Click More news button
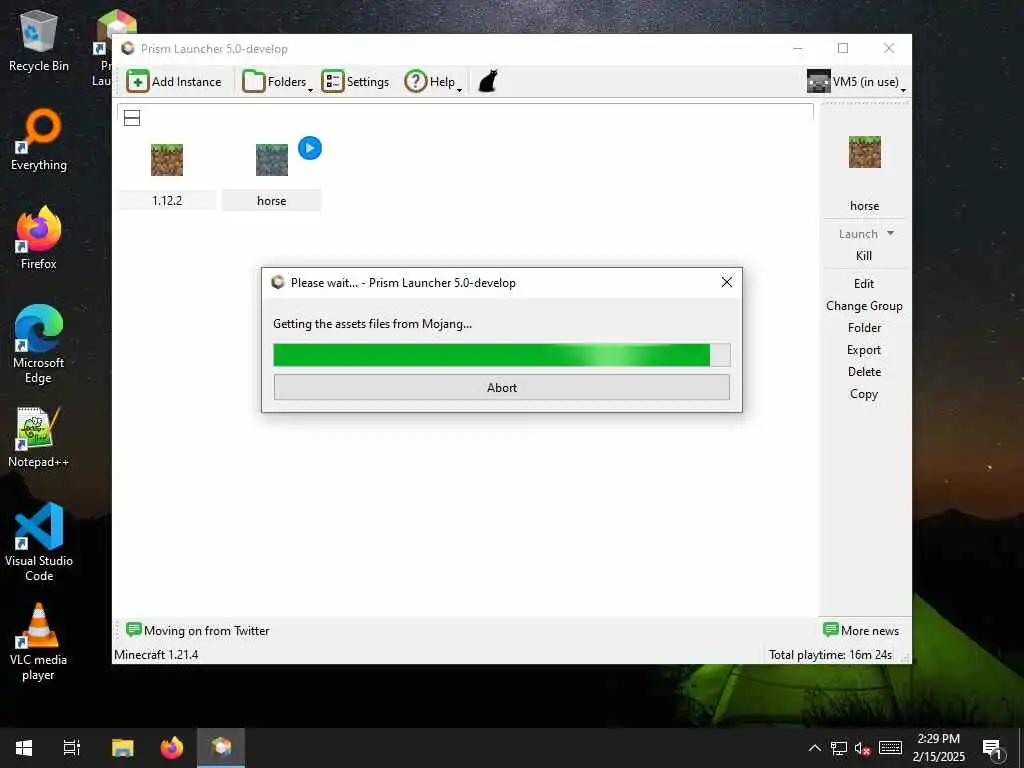The width and height of the screenshot is (1024, 768). click(861, 630)
